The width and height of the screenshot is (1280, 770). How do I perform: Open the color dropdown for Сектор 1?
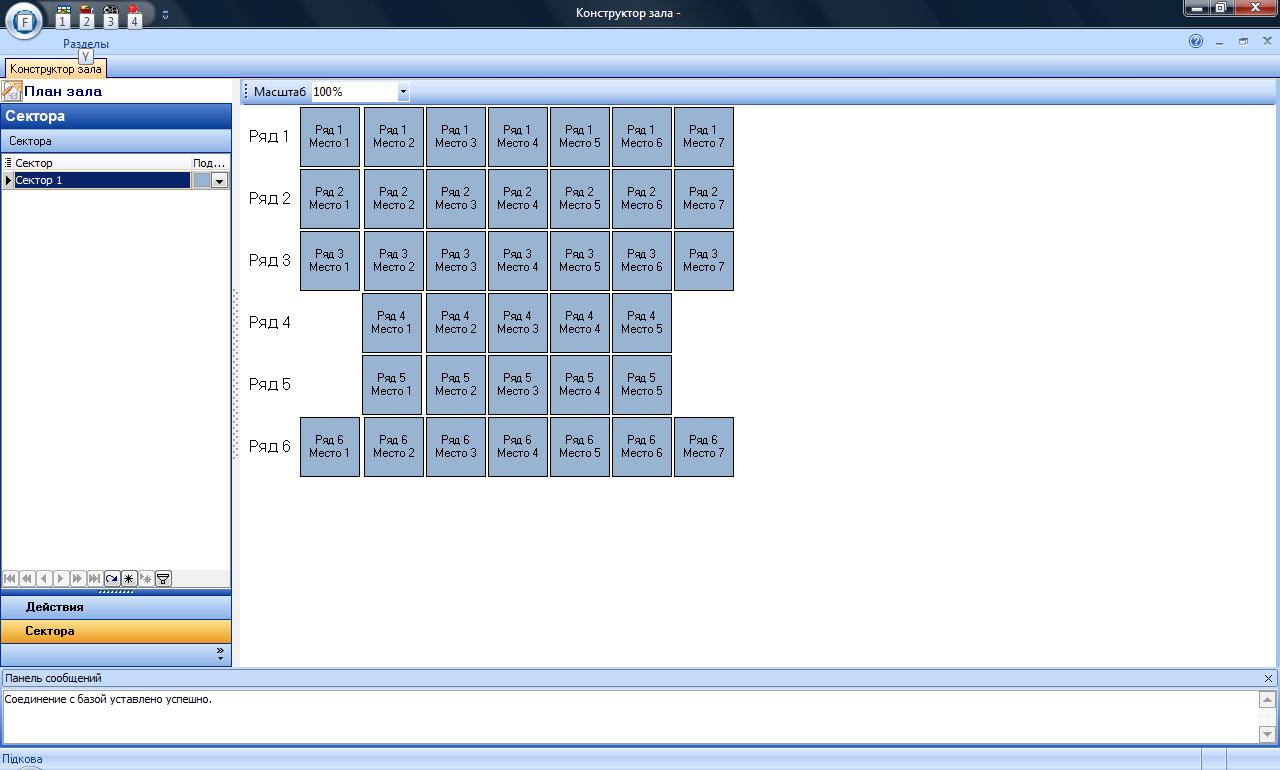(x=220, y=181)
